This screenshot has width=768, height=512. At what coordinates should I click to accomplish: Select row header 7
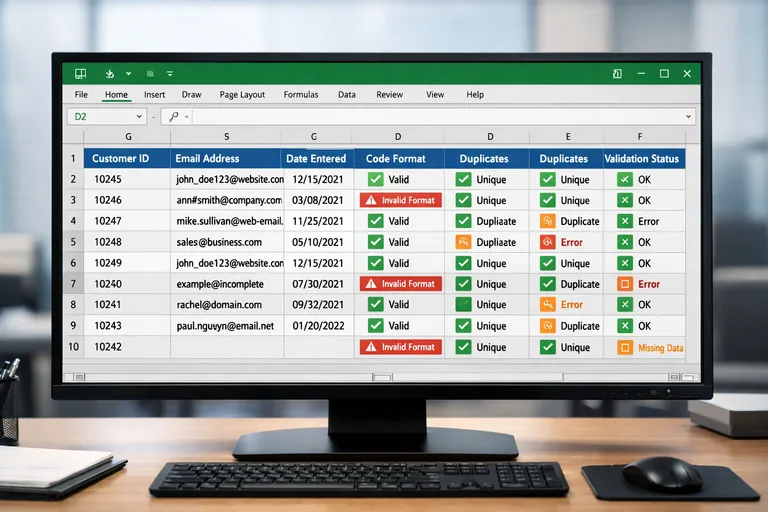tap(73, 284)
